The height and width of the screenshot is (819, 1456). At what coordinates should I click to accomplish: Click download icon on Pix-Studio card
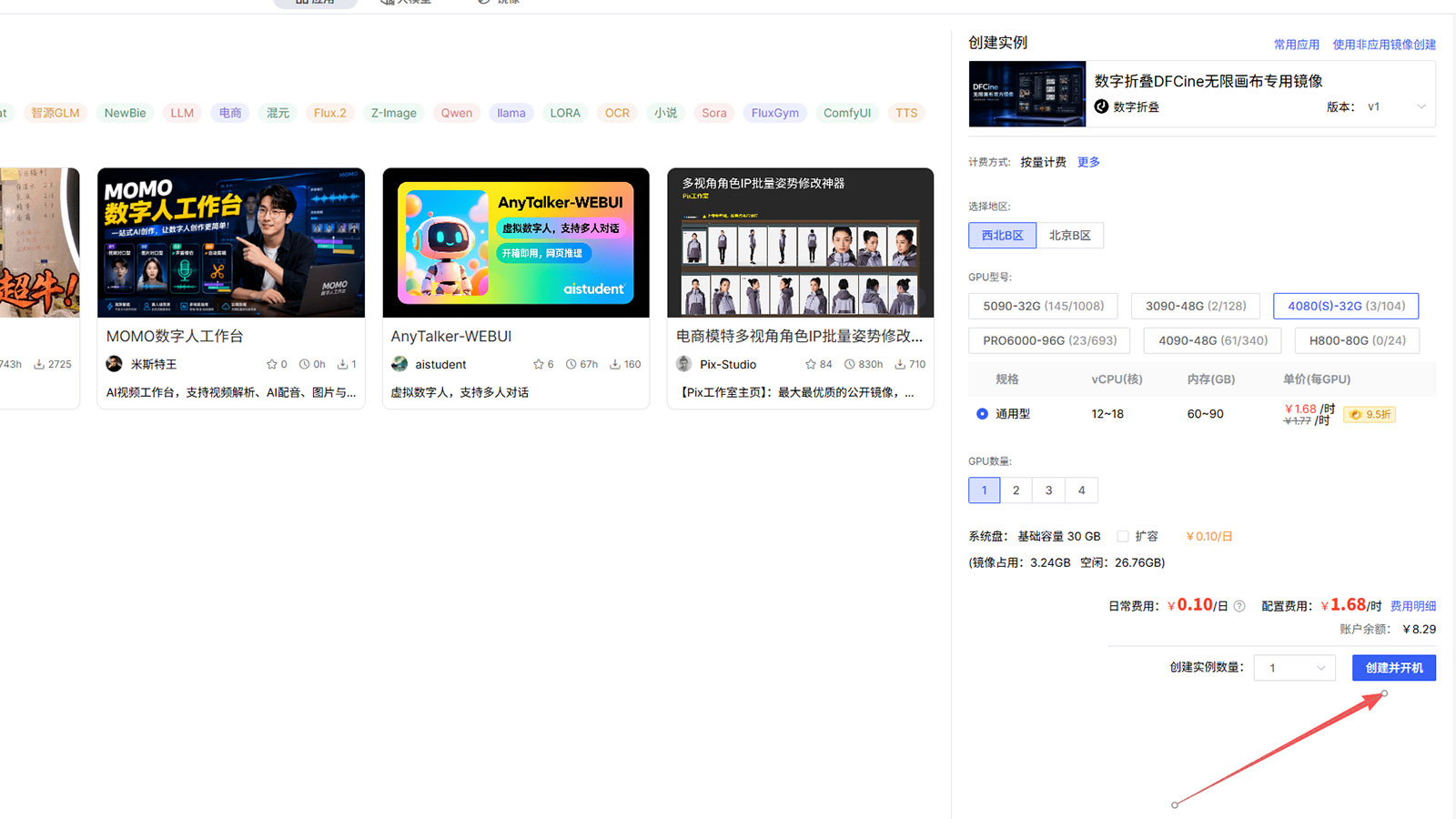[900, 364]
